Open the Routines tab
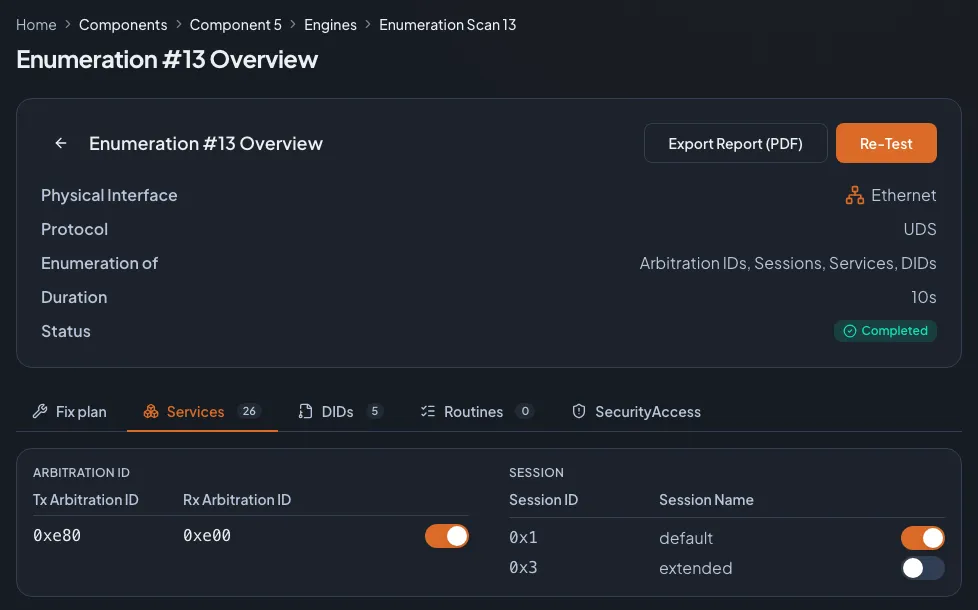Viewport: 978px width, 610px height. (x=477, y=412)
